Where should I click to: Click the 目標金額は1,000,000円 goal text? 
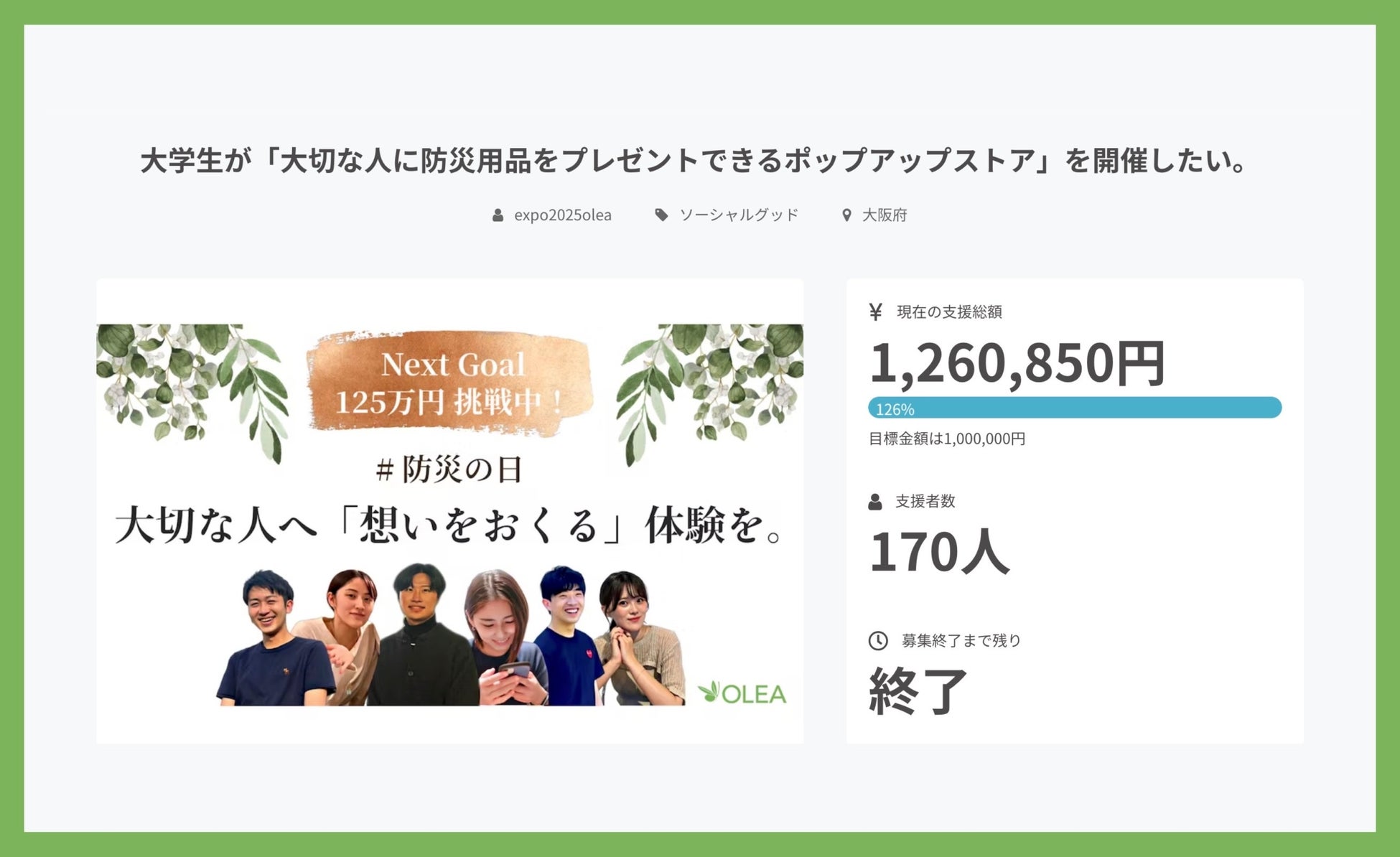pyautogui.click(x=947, y=439)
